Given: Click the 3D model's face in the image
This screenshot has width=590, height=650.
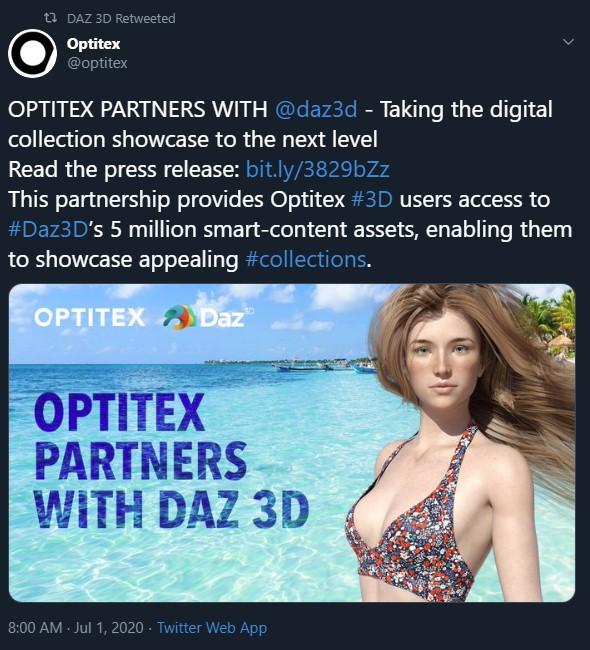Looking at the screenshot, I should point(444,365).
